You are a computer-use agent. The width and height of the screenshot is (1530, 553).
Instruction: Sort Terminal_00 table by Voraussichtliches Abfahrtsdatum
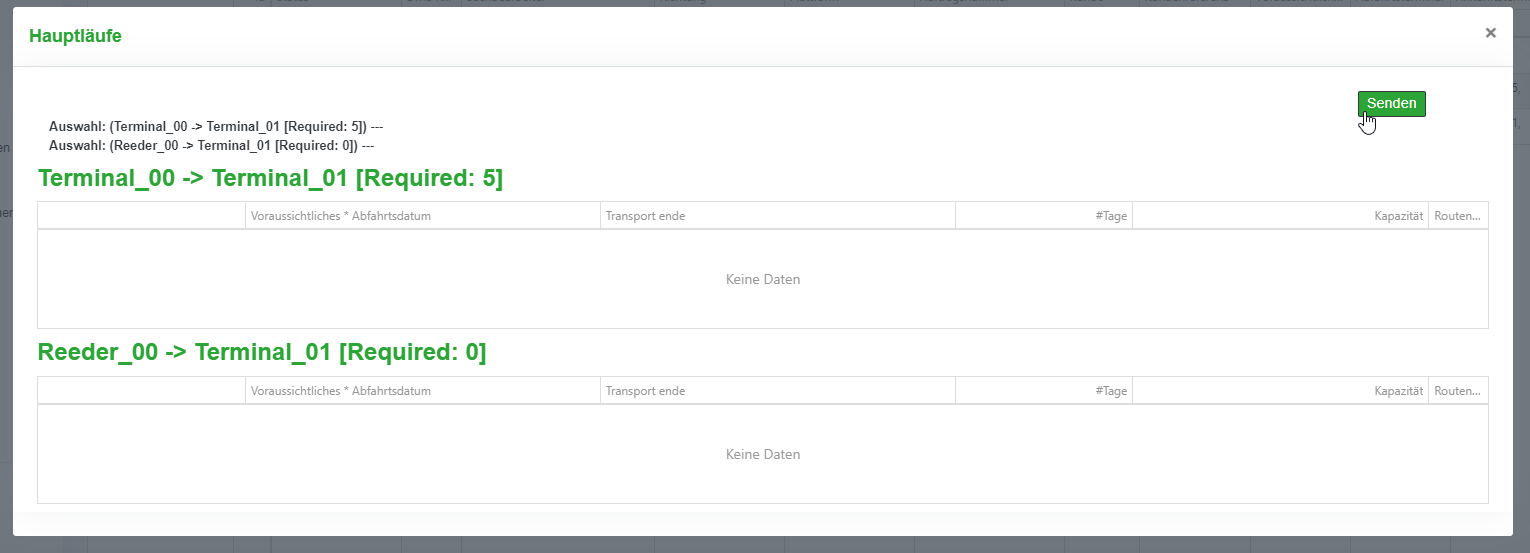tap(341, 216)
